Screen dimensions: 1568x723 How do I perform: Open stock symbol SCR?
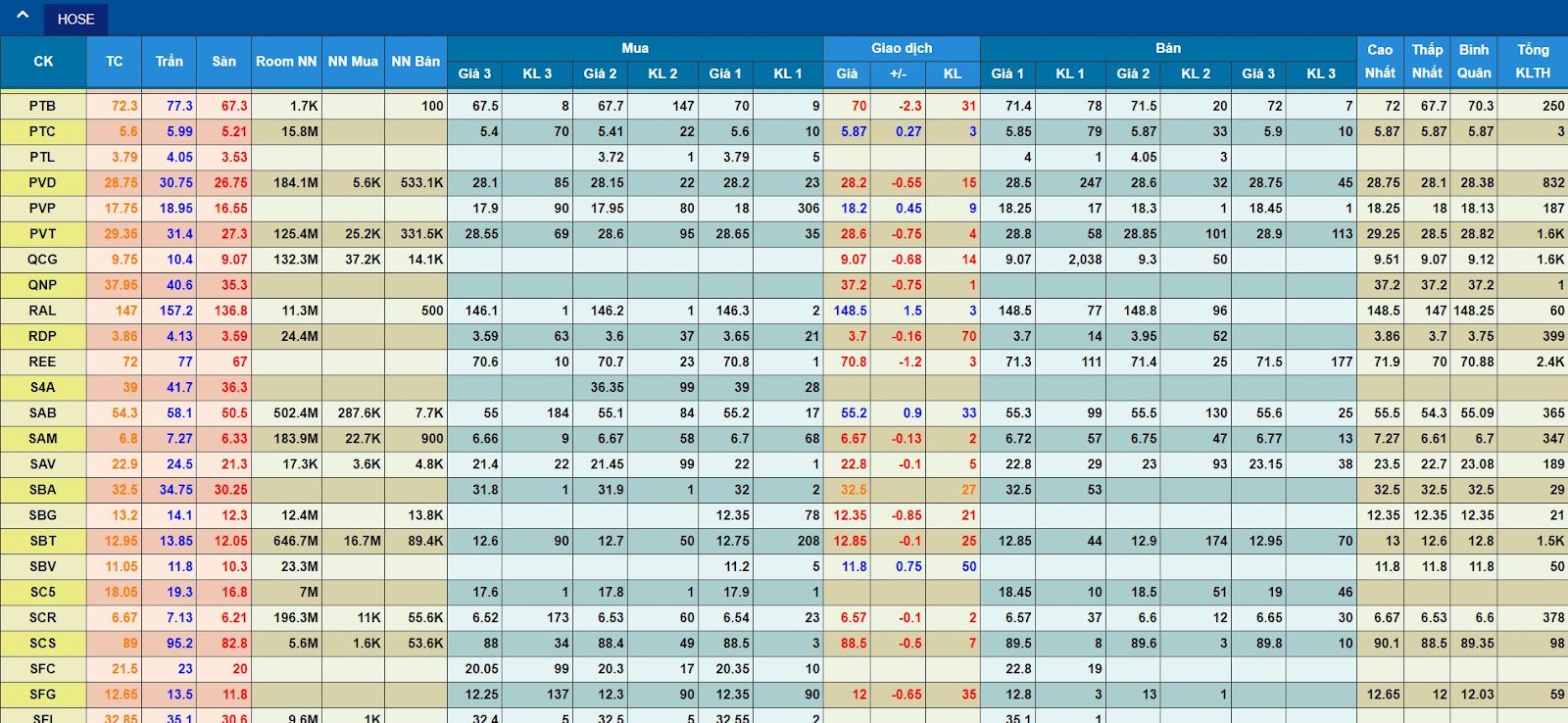click(42, 618)
